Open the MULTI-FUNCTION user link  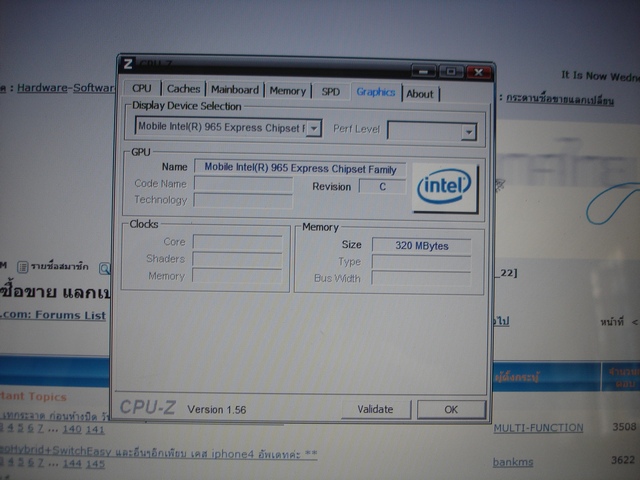pos(538,428)
